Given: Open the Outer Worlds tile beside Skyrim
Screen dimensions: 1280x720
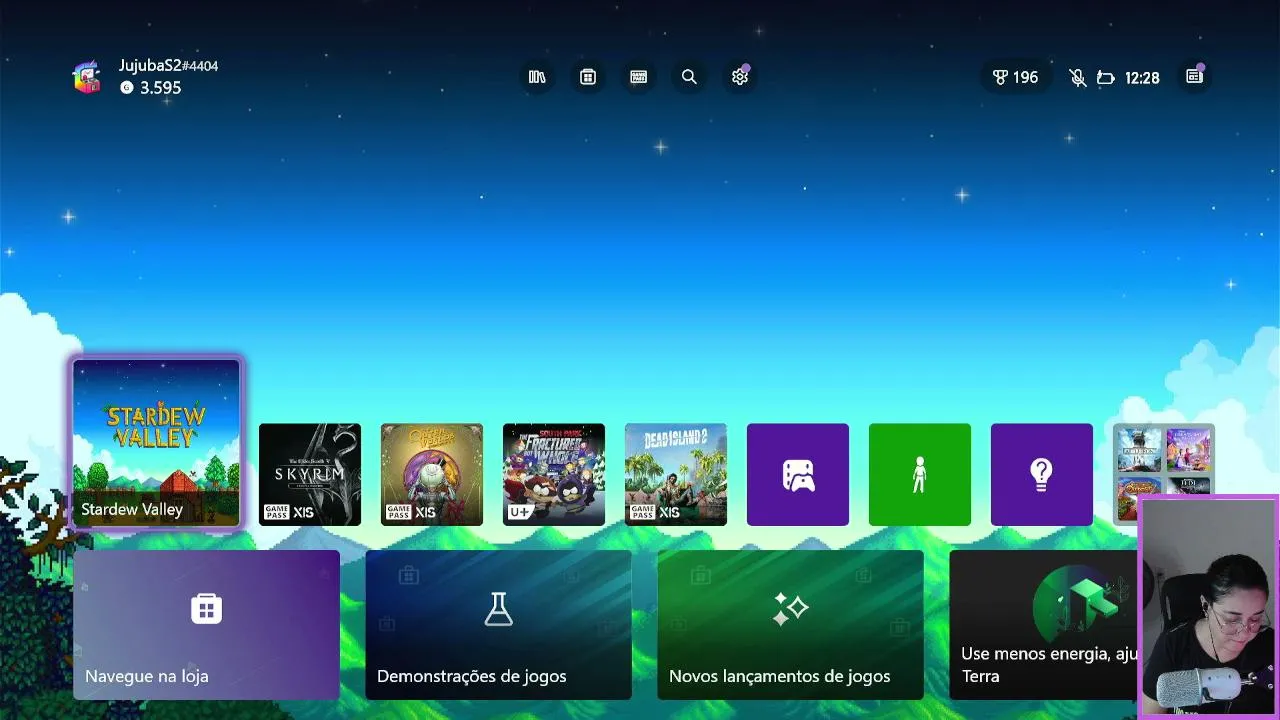Looking at the screenshot, I should pyautogui.click(x=432, y=474).
